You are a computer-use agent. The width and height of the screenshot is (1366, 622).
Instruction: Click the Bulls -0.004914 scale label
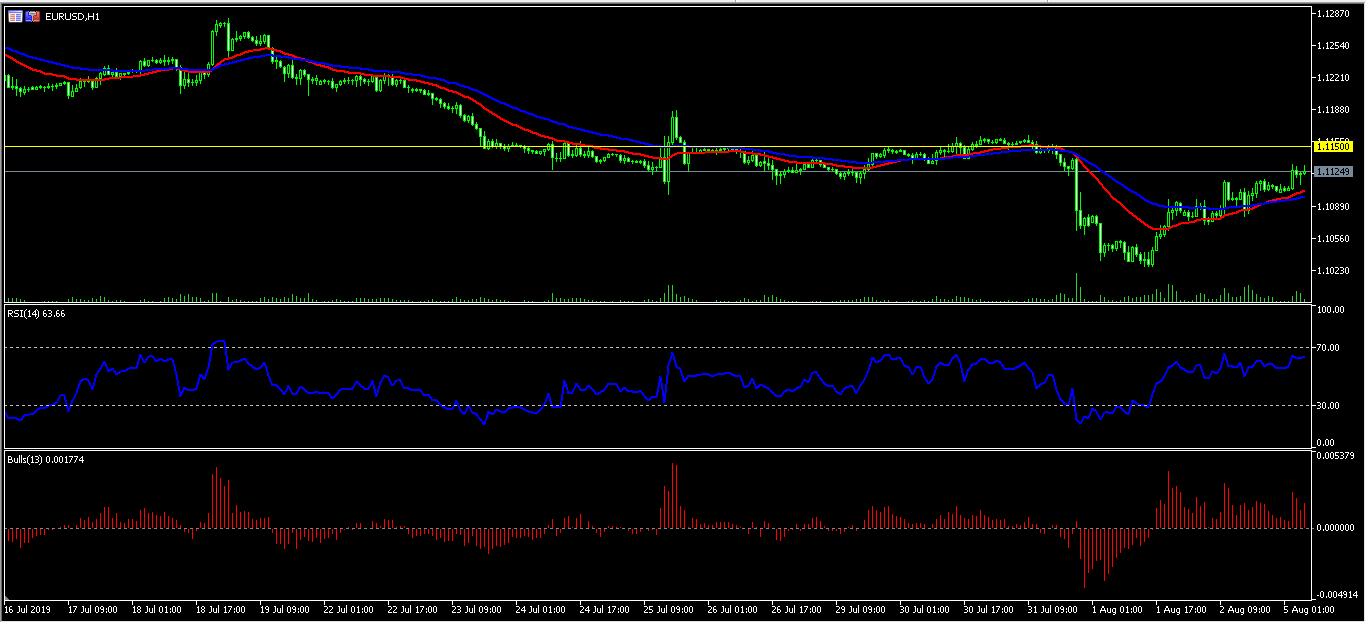(1335, 592)
